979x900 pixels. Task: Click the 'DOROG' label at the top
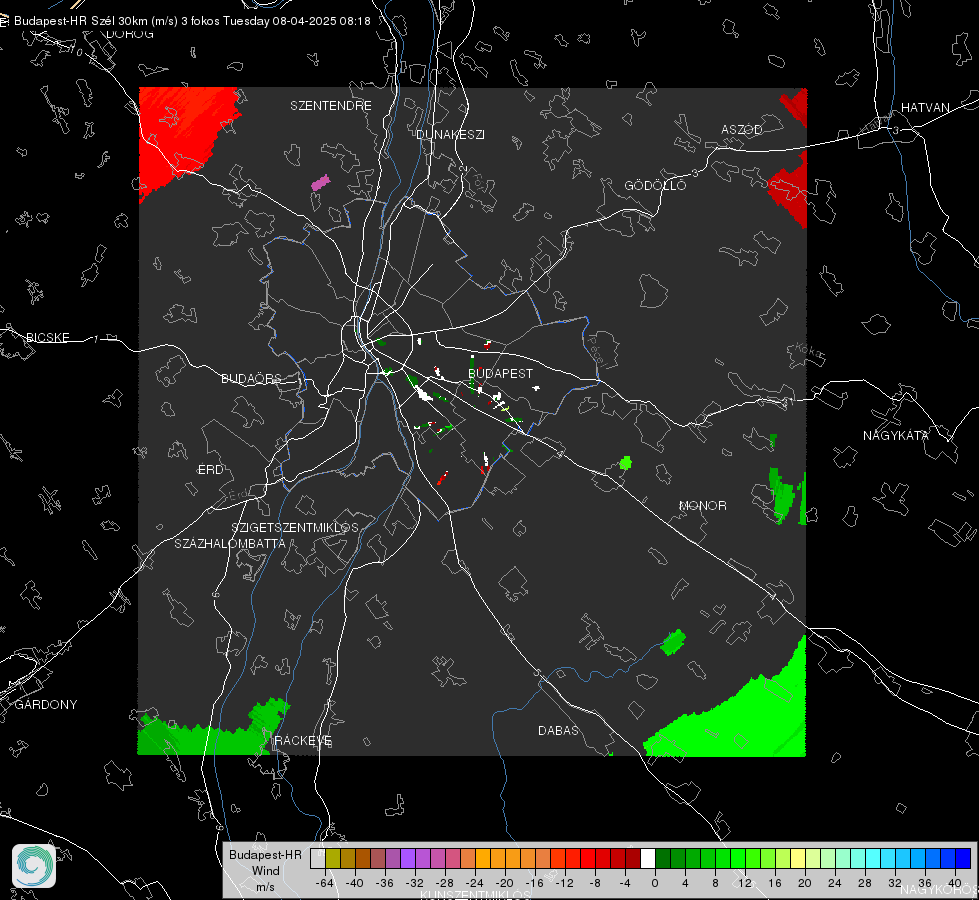pos(130,34)
